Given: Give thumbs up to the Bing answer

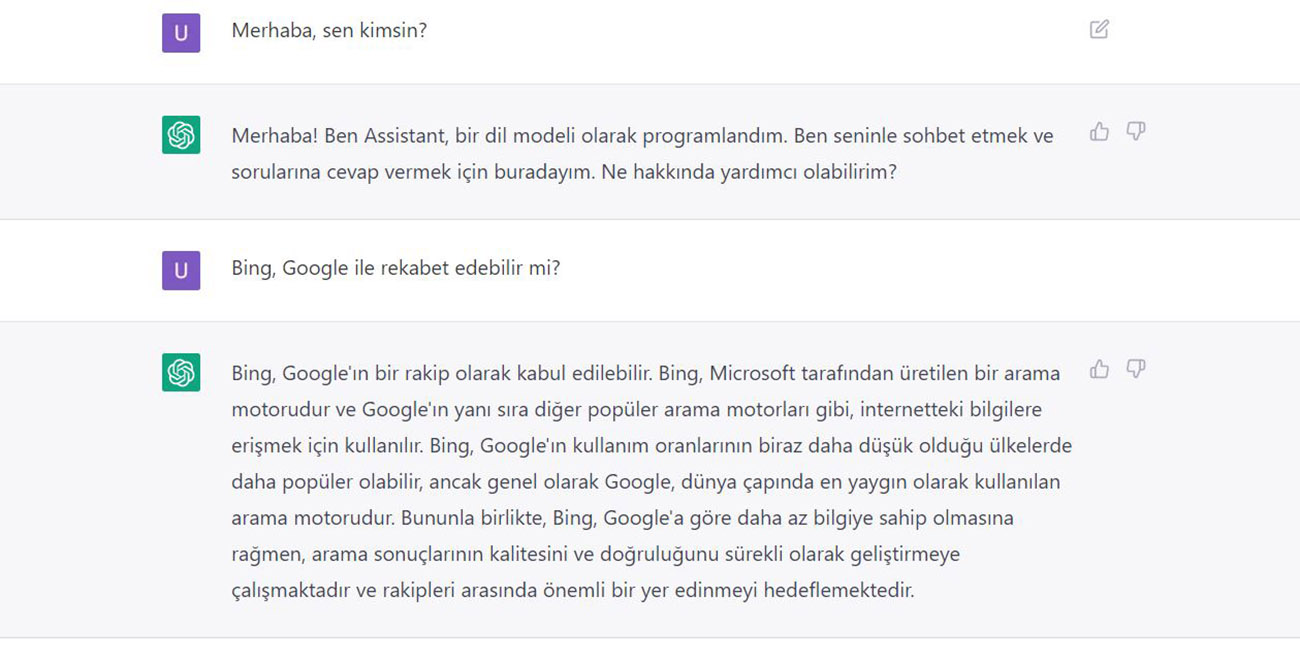Looking at the screenshot, I should point(1099,369).
